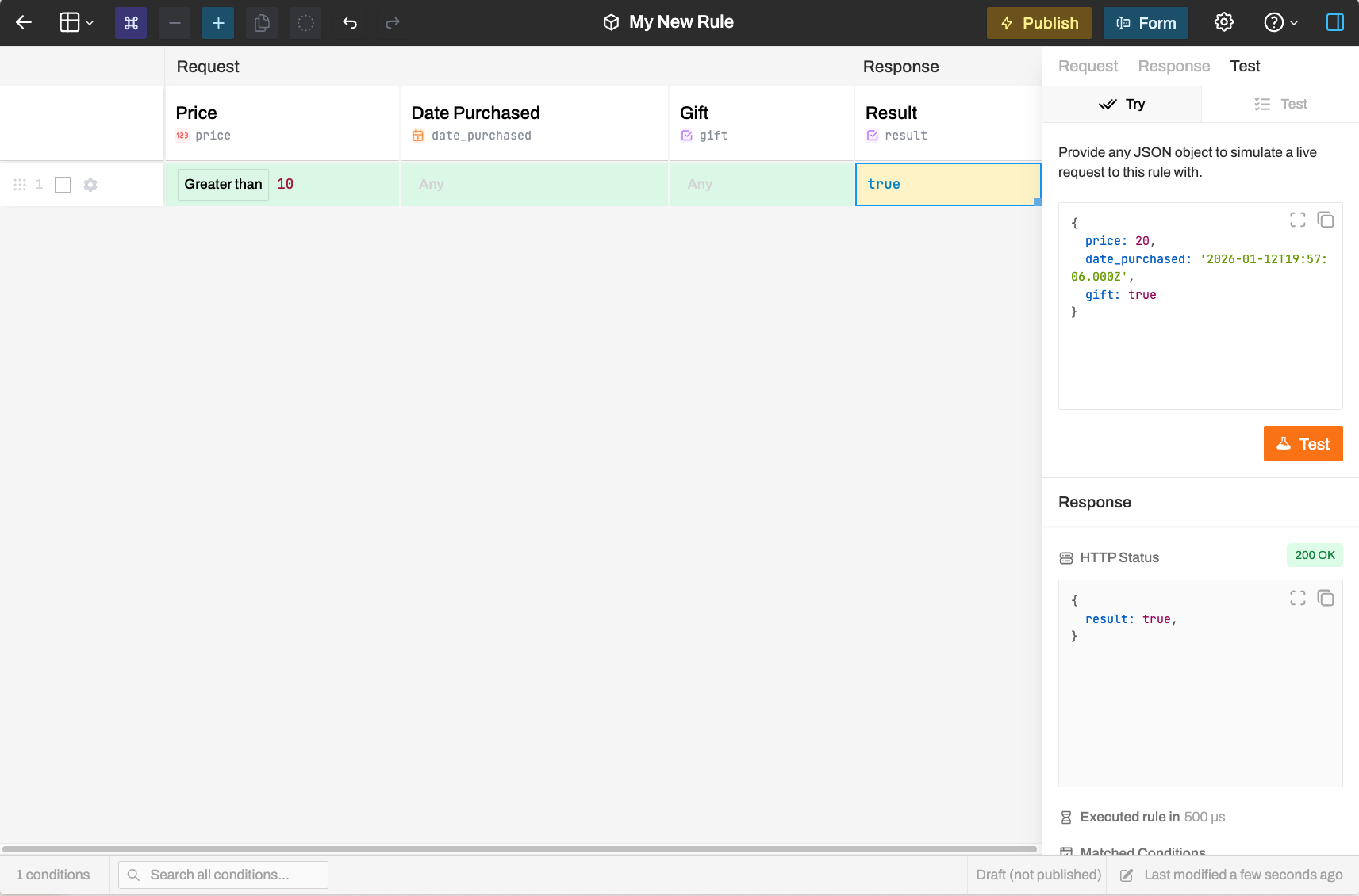Image resolution: width=1359 pixels, height=896 pixels.
Task: Expand the help question mark menu
Action: click(1280, 22)
